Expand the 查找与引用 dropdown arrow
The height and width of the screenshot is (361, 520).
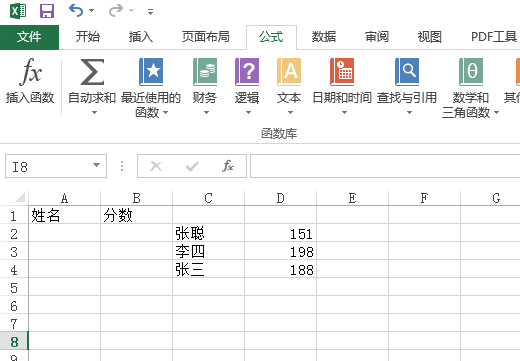point(409,113)
